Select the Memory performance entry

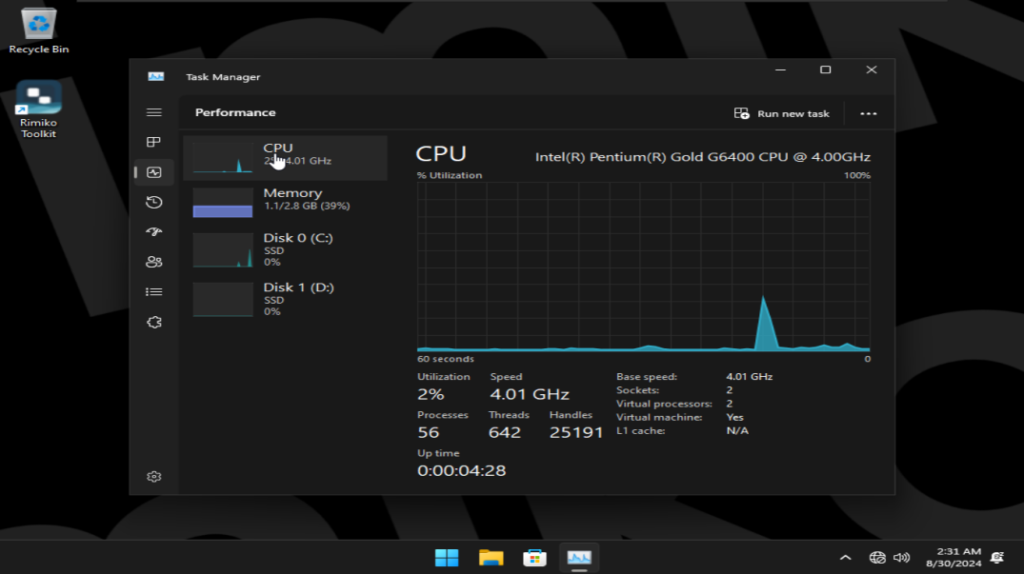point(285,203)
